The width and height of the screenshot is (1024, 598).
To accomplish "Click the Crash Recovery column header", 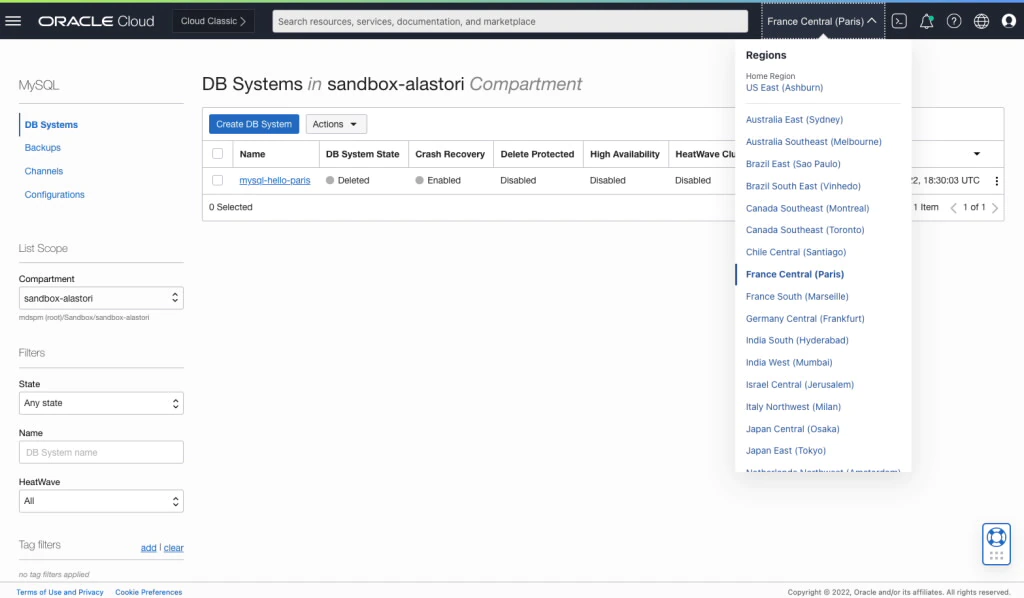I will click(450, 154).
